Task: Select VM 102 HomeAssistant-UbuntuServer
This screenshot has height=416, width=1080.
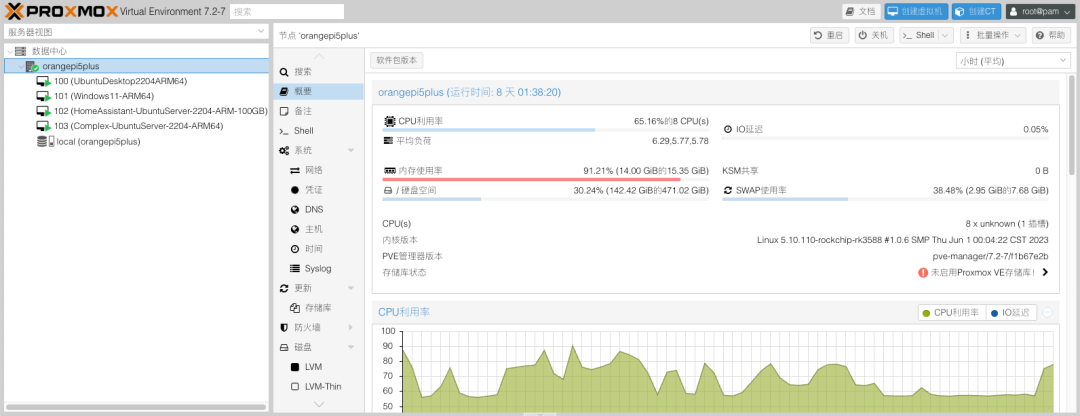Action: [160, 111]
